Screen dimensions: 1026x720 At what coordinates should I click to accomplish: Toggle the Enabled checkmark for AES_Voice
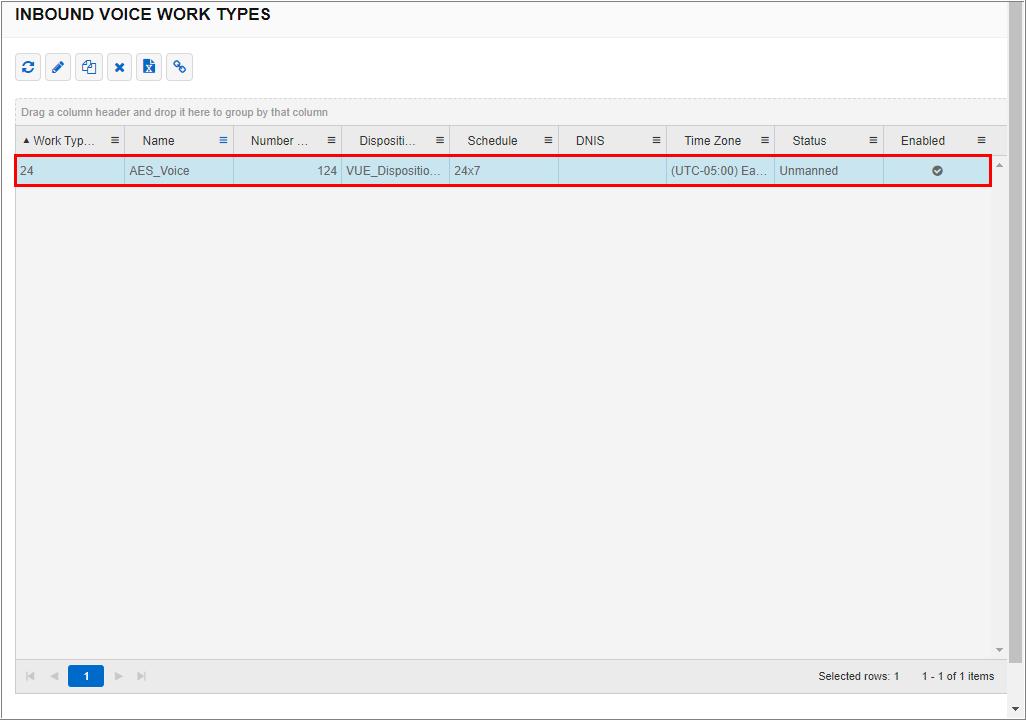pyautogui.click(x=936, y=170)
